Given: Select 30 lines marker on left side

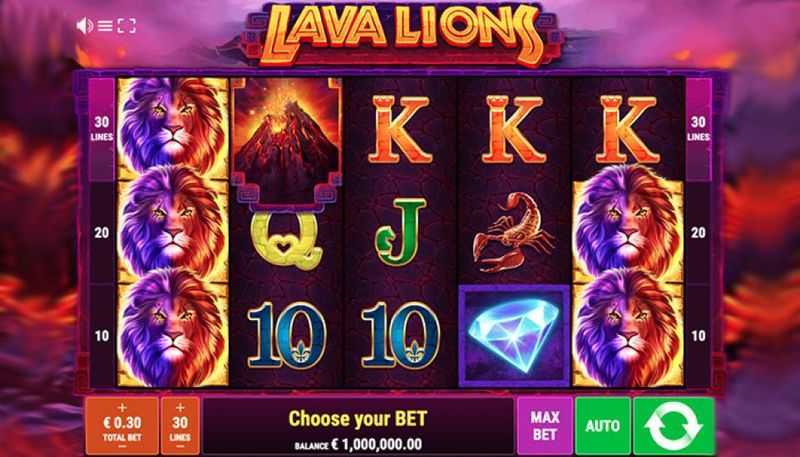Looking at the screenshot, I should point(102,129).
